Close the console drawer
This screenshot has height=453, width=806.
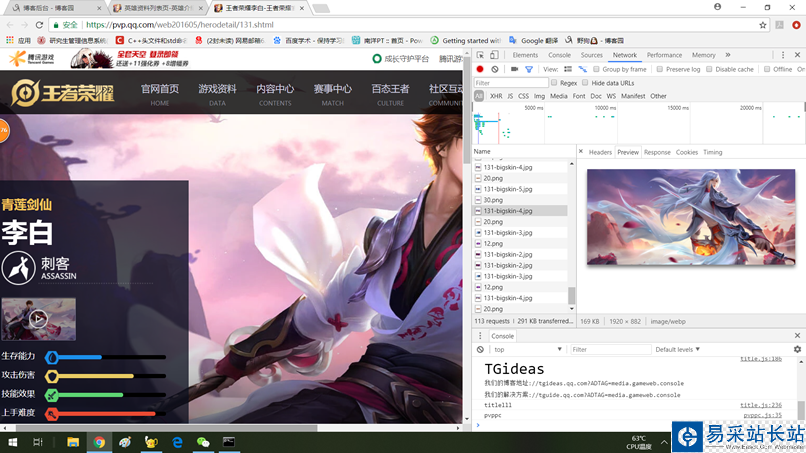pos(797,335)
